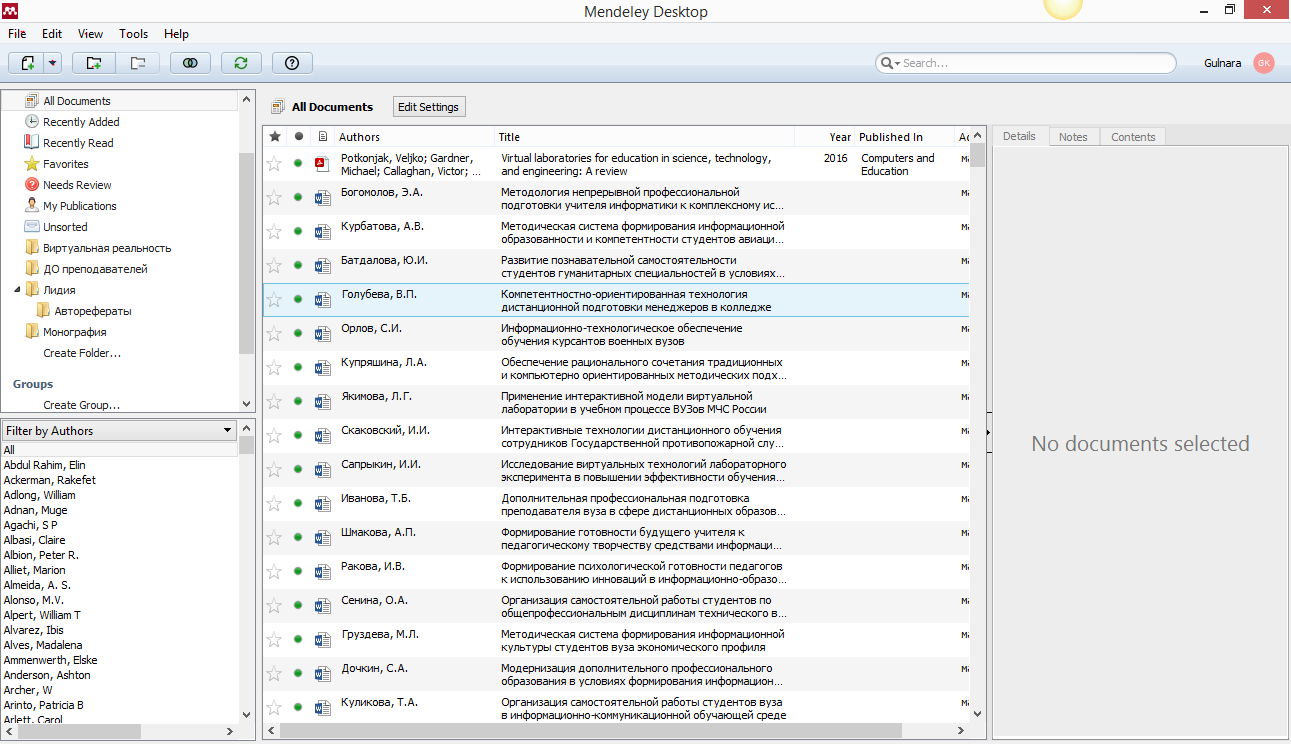Toggle favorite star for Potkonjak row
This screenshot has height=744, width=1291.
tap(274, 164)
